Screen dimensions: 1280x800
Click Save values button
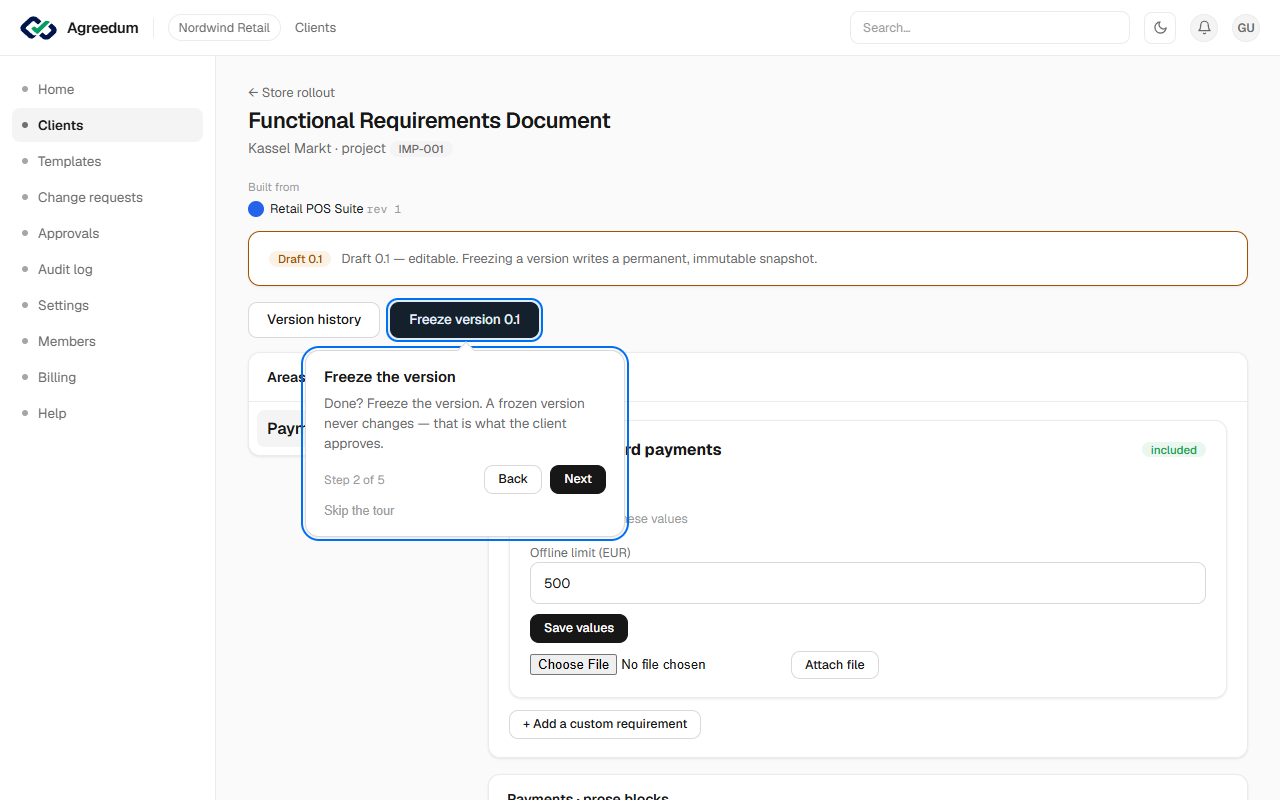tap(579, 628)
